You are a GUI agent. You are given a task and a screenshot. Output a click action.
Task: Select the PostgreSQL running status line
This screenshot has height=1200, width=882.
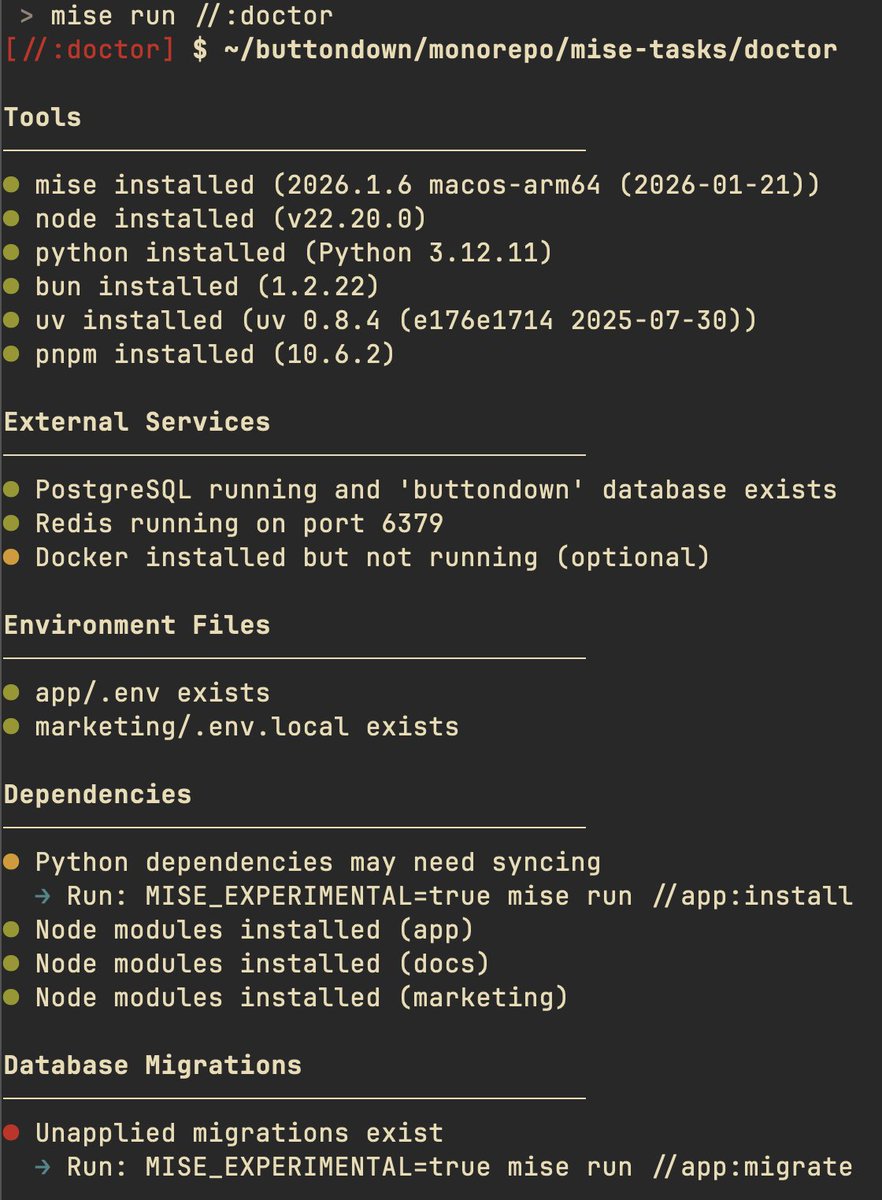point(436,490)
